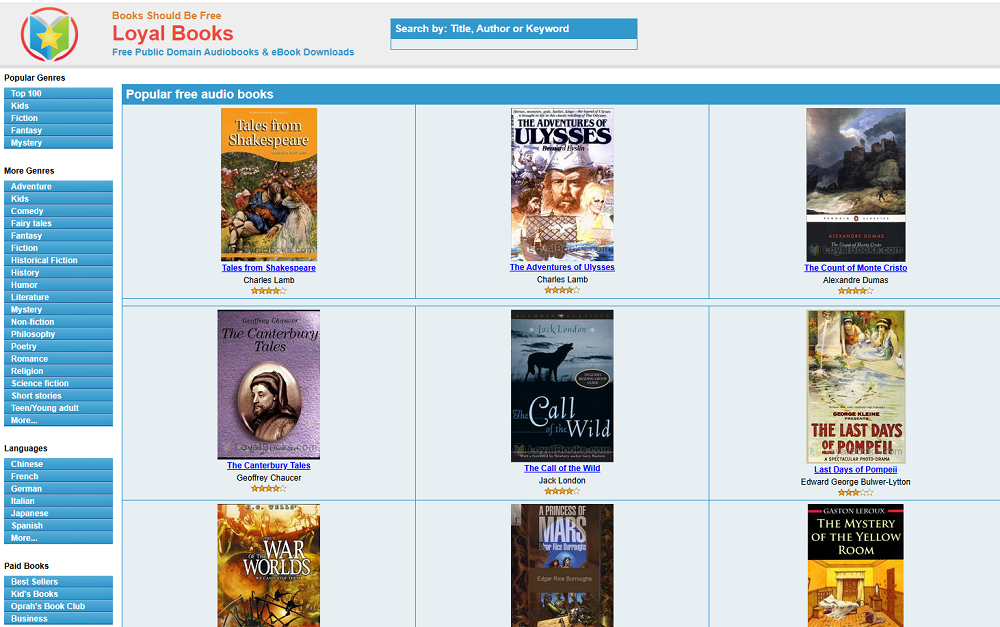Select Fantasy under More Genres
The width and height of the screenshot is (1000, 627).
(58, 235)
